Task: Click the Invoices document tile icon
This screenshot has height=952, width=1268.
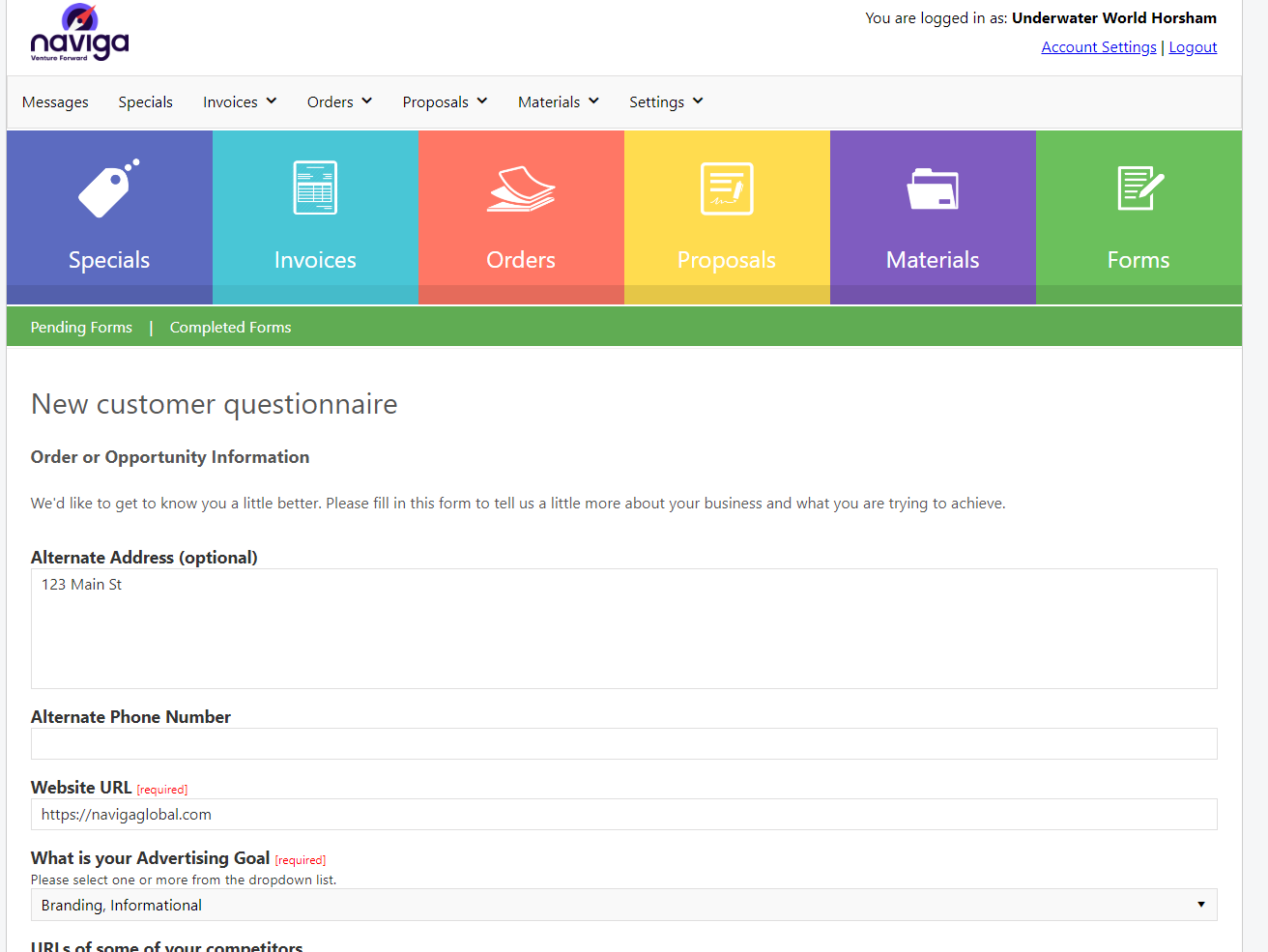Action: (315, 188)
